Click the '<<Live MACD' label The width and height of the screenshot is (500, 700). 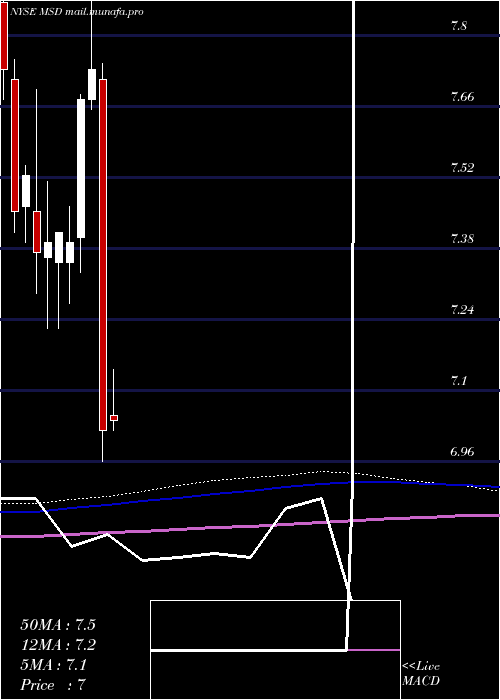click(x=421, y=674)
